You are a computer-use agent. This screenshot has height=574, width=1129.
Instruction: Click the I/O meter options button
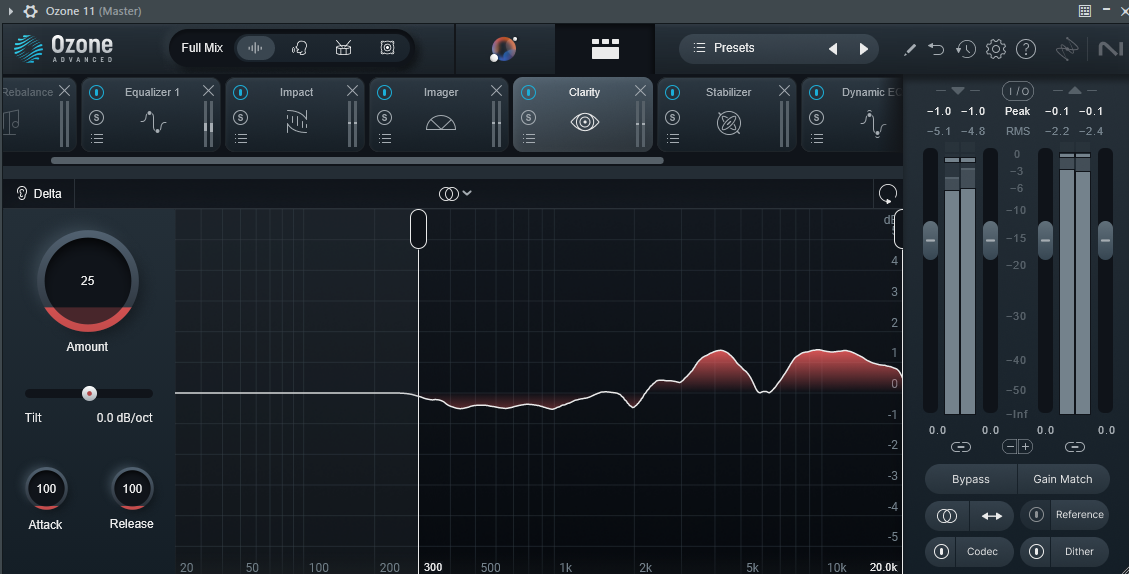click(x=1017, y=91)
